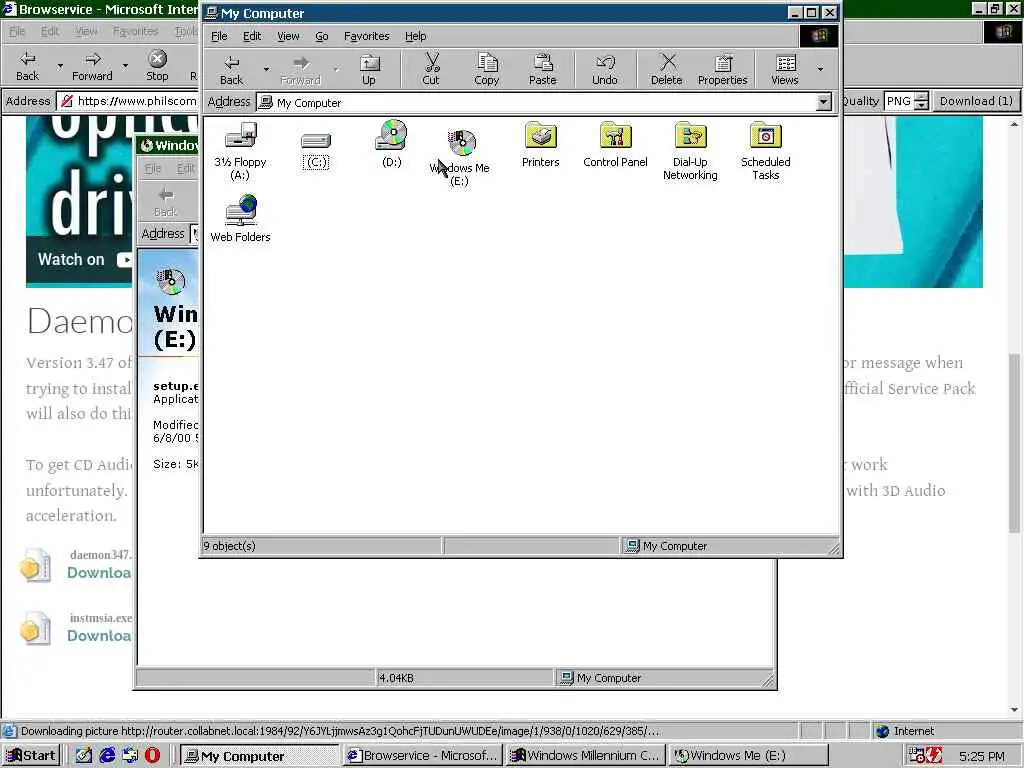Click the Views toolbar button
The image size is (1024, 768).
784,69
